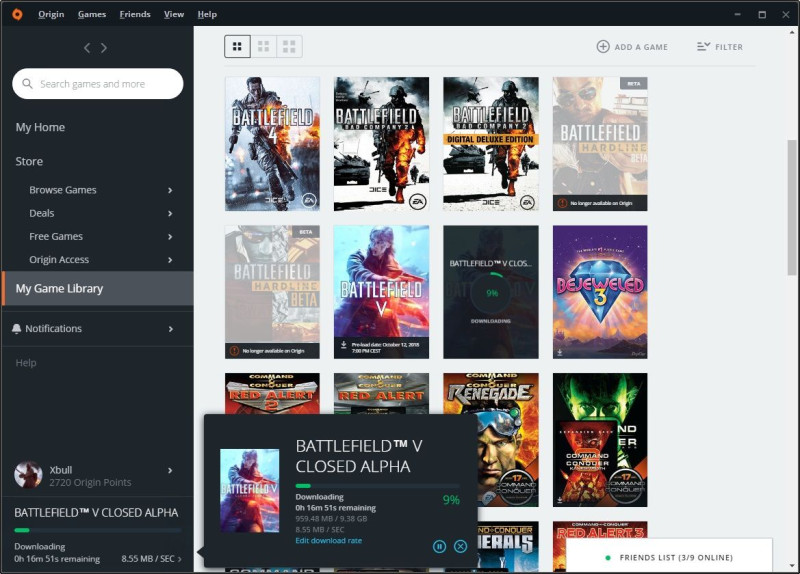Image resolution: width=800 pixels, height=574 pixels.
Task: Click Edit download rate link
Action: pos(329,541)
